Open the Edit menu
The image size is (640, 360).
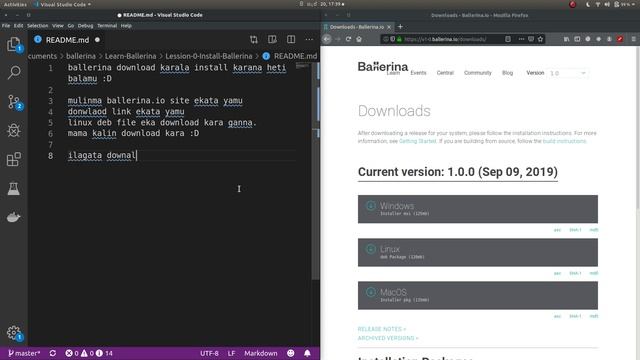coord(18,26)
